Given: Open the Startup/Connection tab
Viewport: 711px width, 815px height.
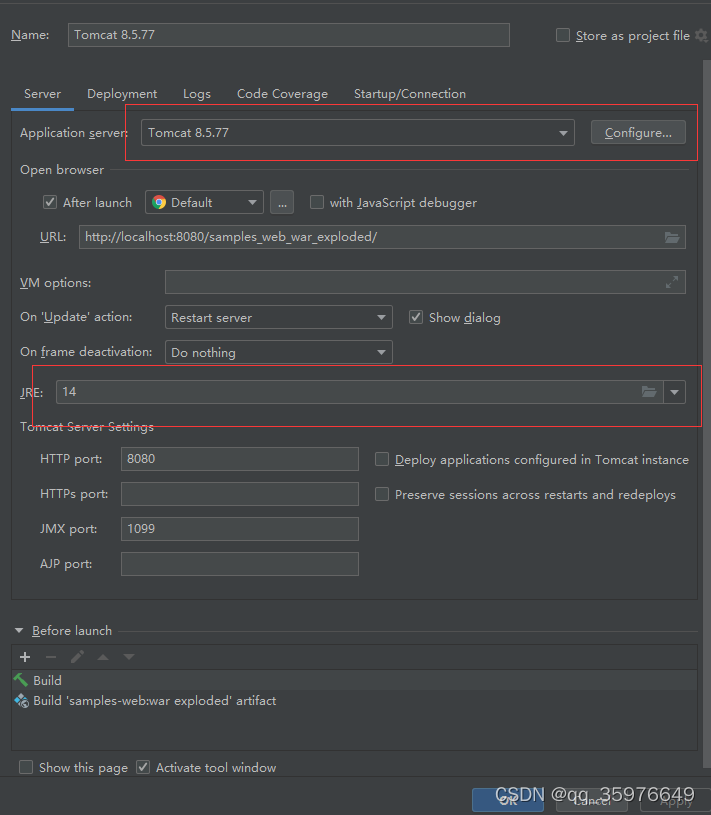Looking at the screenshot, I should click(410, 94).
